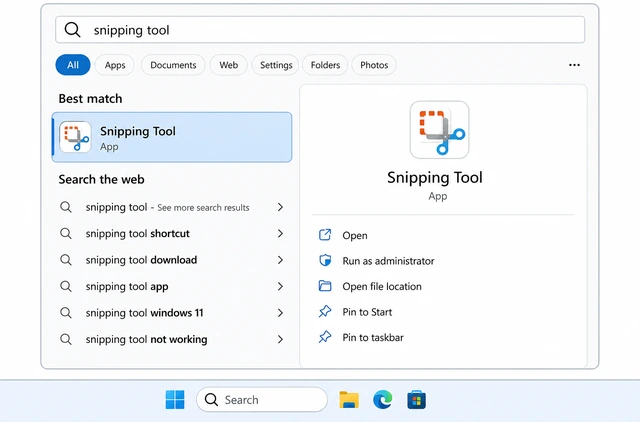The image size is (640, 422).
Task: Click the Pin to Start pin icon
Action: coord(325,312)
